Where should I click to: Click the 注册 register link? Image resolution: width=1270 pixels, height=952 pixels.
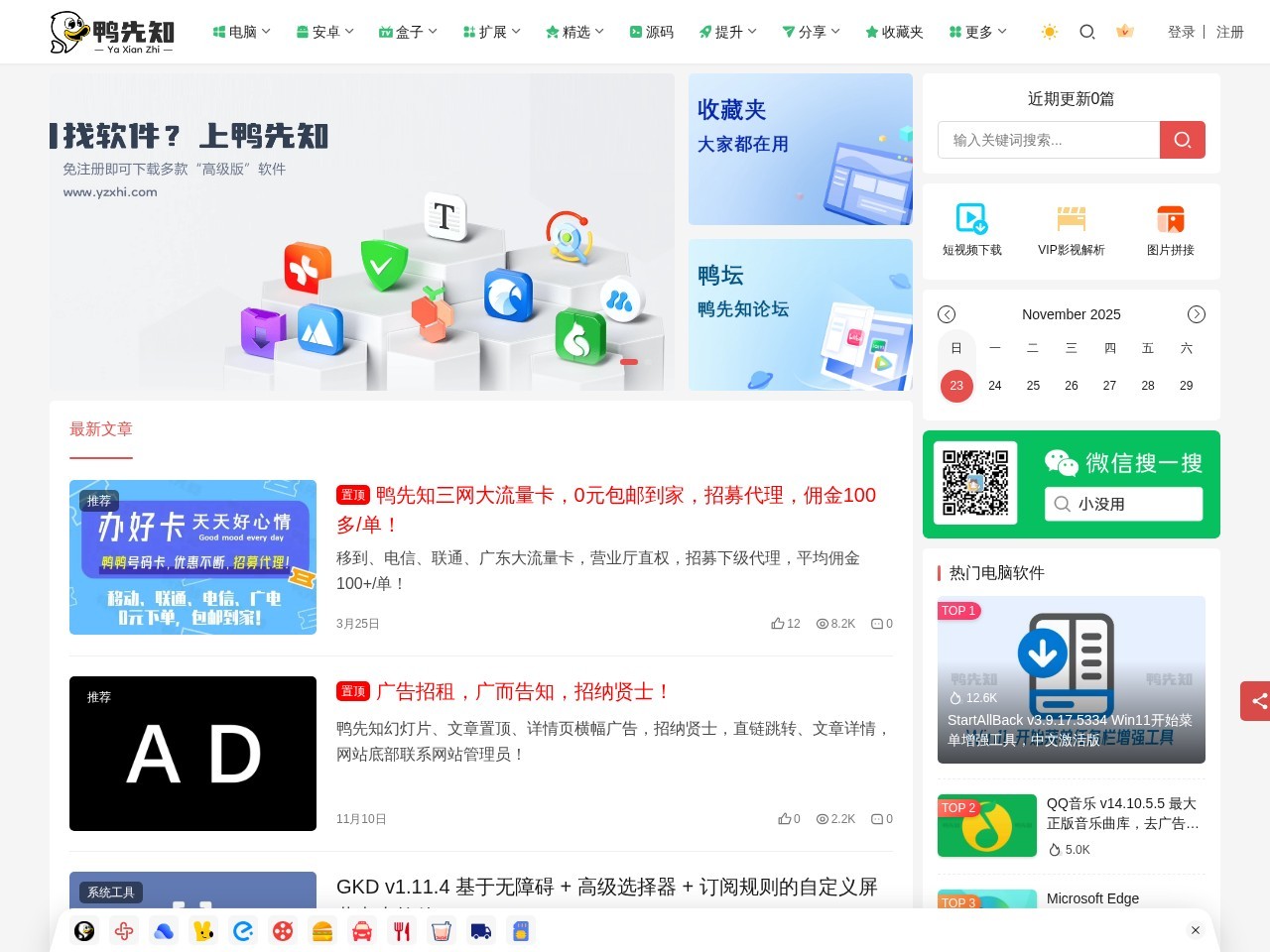[x=1229, y=32]
